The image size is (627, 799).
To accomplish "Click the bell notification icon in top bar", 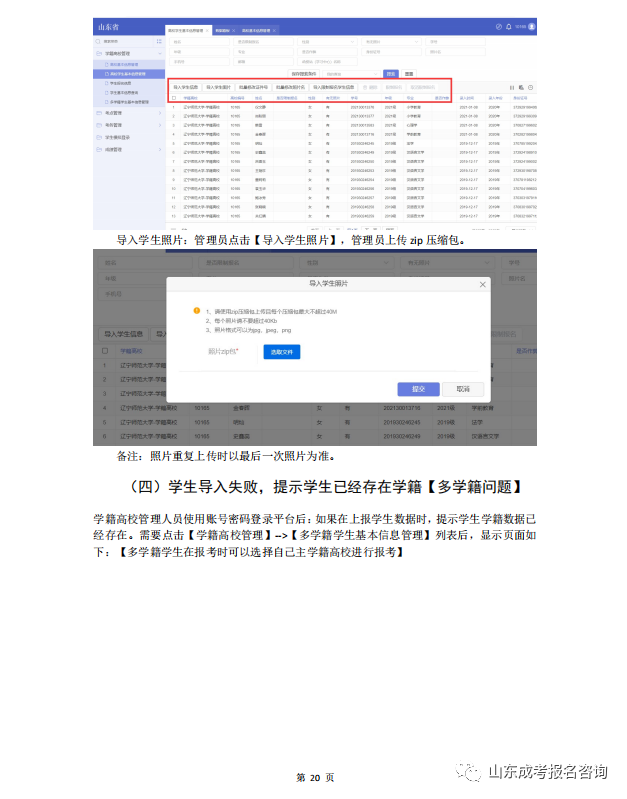I will click(508, 26).
